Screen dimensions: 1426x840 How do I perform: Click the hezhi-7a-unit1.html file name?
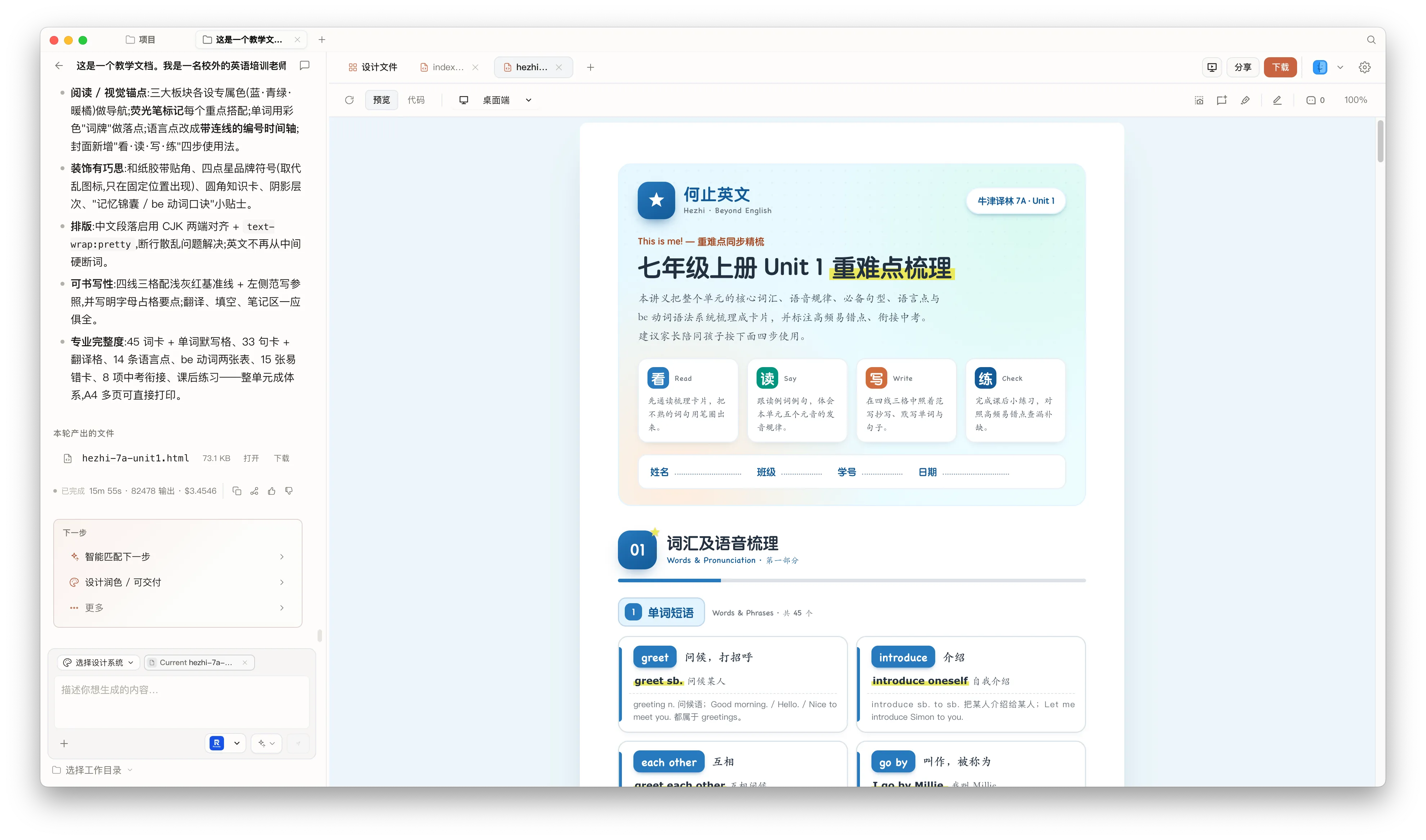135,459
